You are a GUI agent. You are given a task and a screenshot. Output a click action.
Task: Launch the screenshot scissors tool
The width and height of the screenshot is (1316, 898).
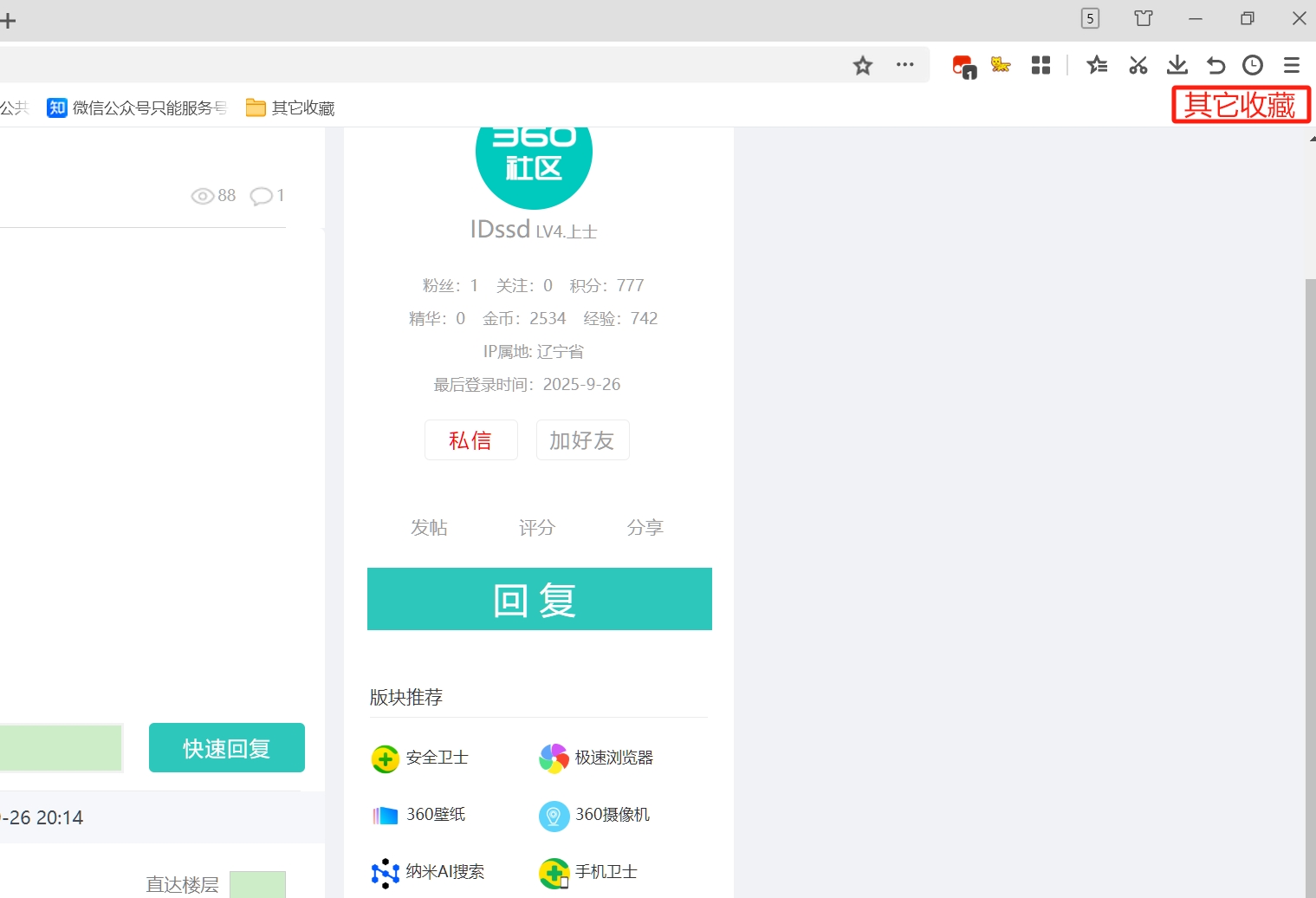pos(1138,65)
